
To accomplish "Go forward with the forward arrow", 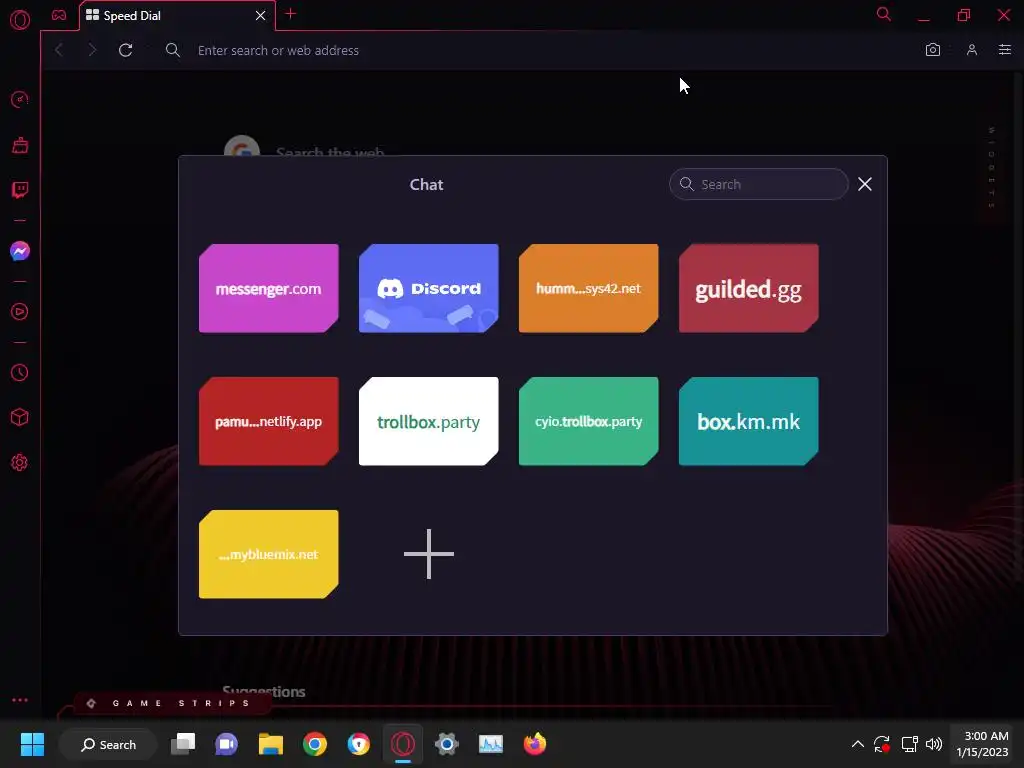I will pyautogui.click(x=92, y=50).
